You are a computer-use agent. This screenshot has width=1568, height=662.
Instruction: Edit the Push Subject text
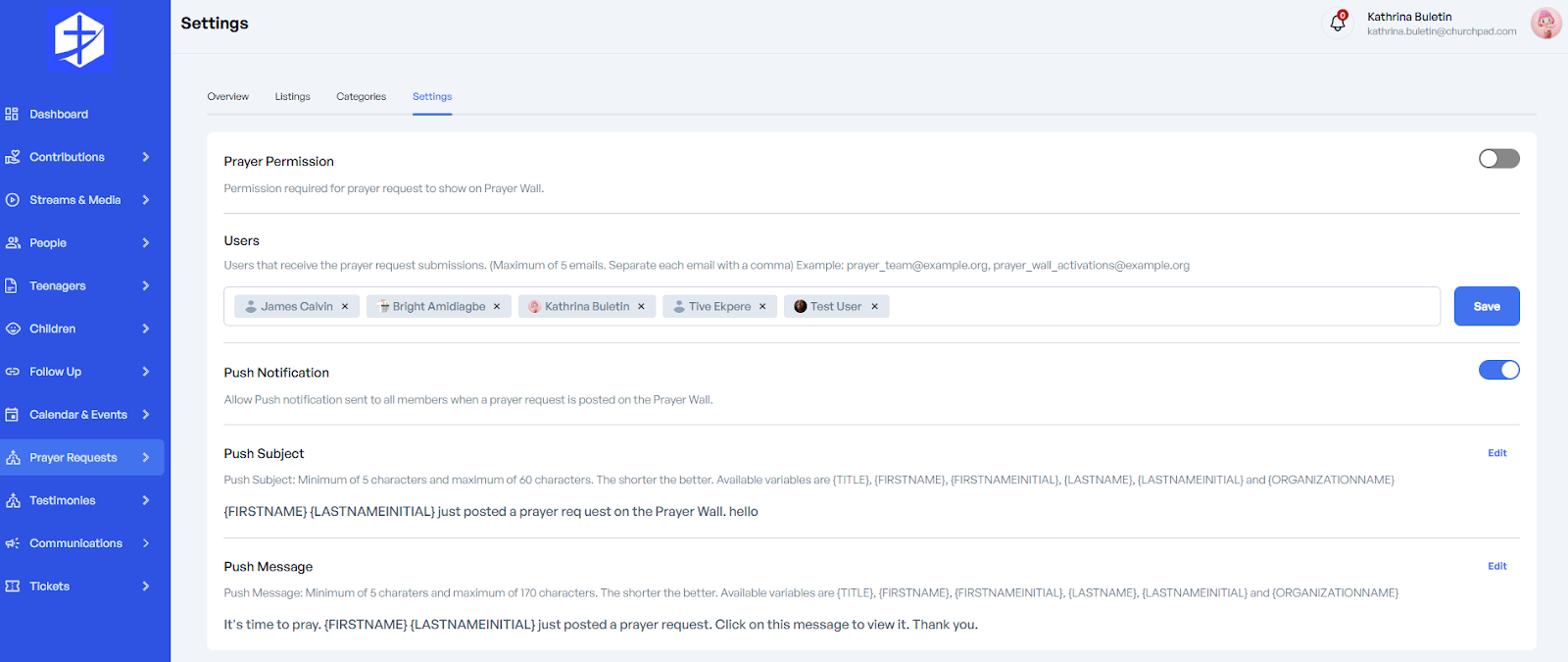coord(1496,453)
